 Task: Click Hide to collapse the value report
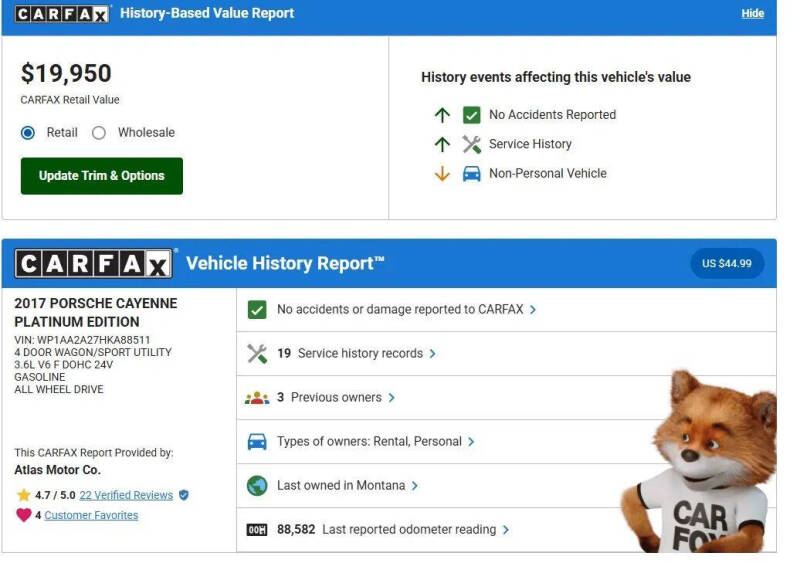[x=752, y=14]
